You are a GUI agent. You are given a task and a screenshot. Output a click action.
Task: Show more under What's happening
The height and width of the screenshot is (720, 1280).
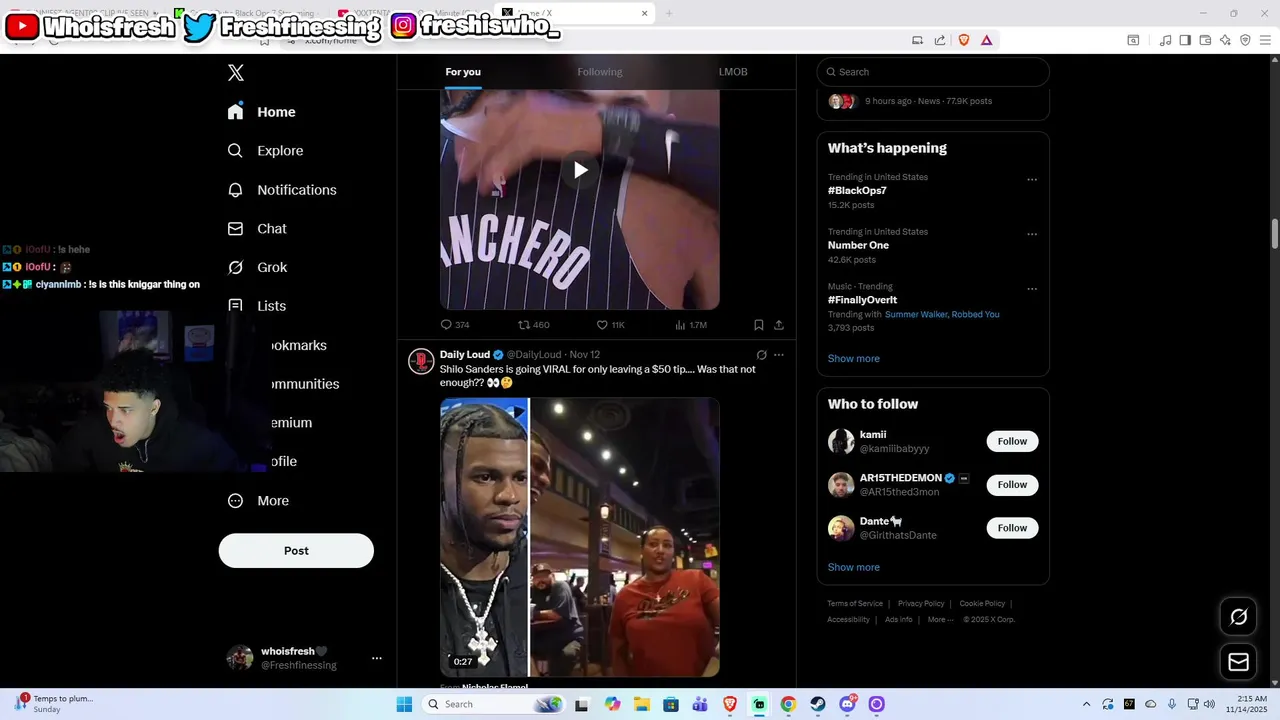854,359
